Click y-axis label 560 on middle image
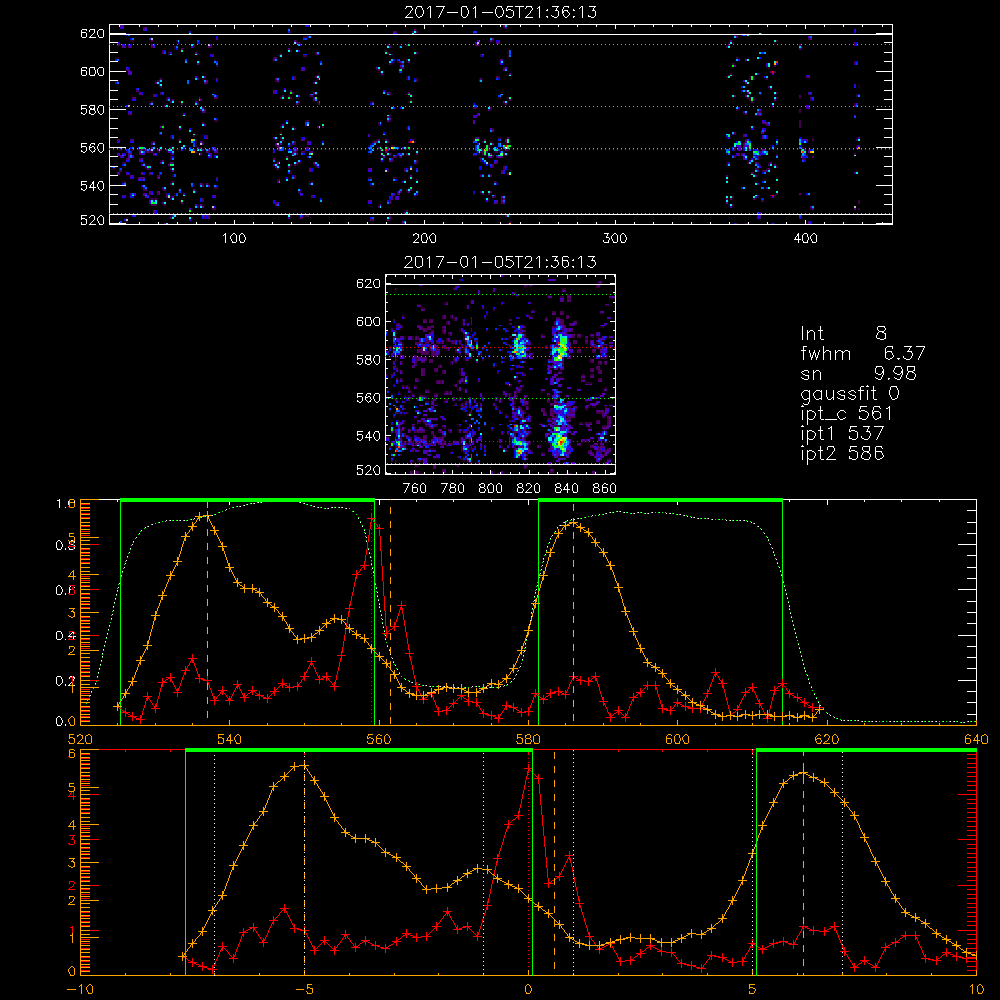Viewport: 1000px width, 1000px height. coord(369,398)
